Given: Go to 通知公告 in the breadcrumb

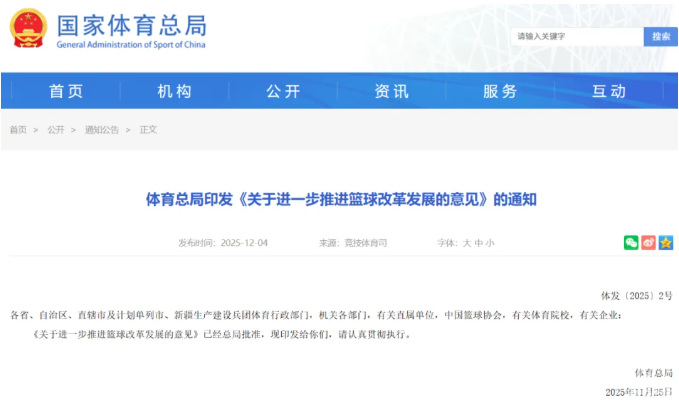Looking at the screenshot, I should click(x=102, y=130).
